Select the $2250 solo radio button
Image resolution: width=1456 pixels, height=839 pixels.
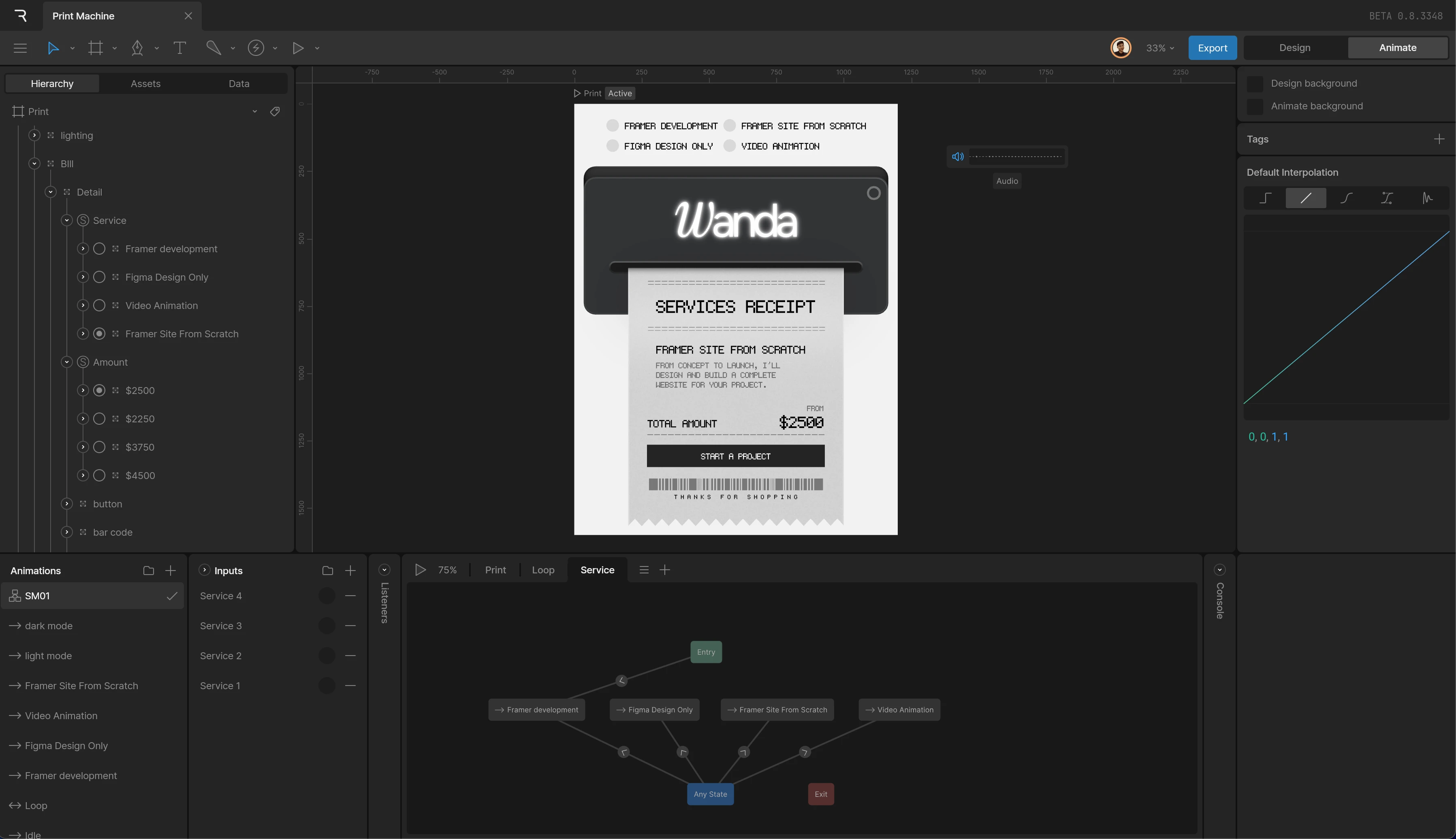click(x=99, y=419)
